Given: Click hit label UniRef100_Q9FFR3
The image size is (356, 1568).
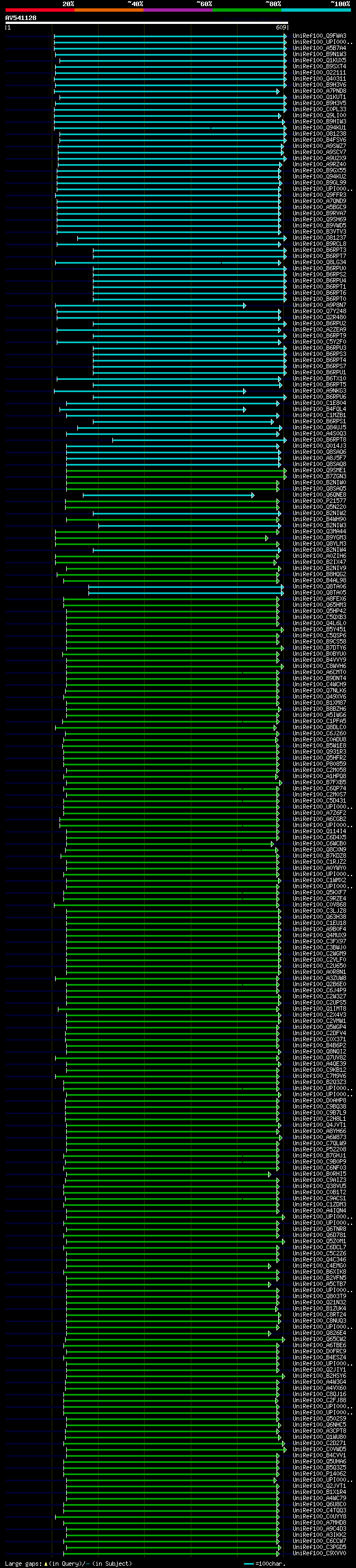Looking at the screenshot, I should pos(319,195).
